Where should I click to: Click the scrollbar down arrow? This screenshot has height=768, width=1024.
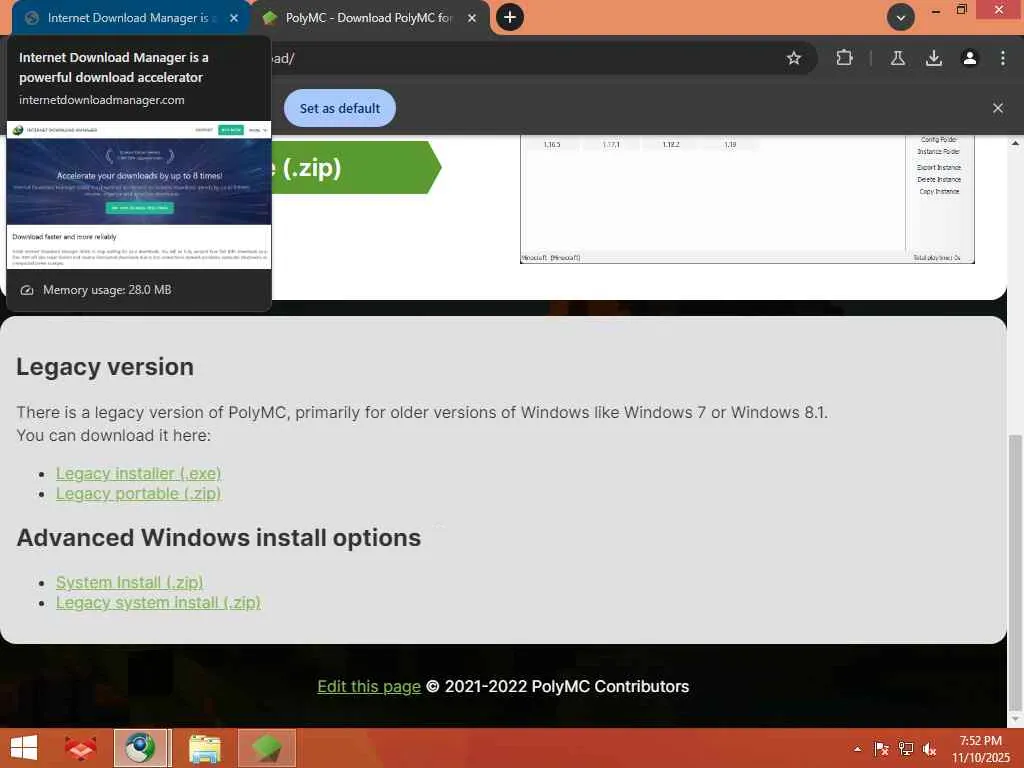tap(1015, 719)
